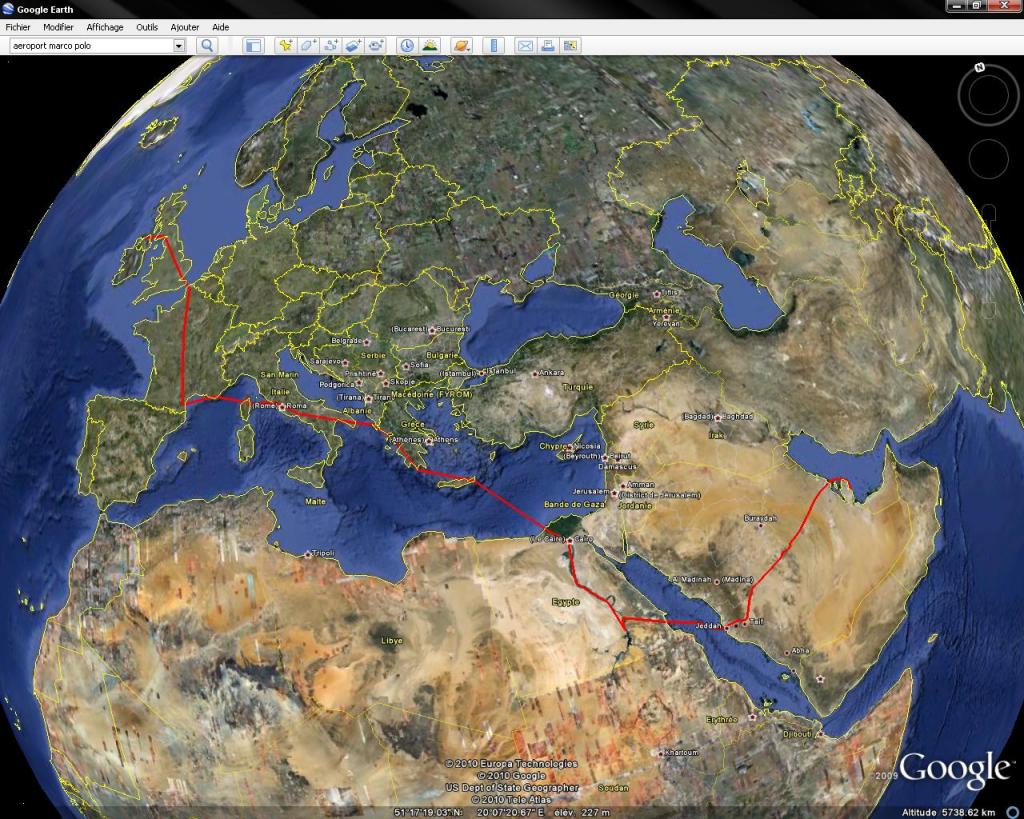Click the Belgrade capital star marker
The height and width of the screenshot is (819, 1024).
coord(367,342)
